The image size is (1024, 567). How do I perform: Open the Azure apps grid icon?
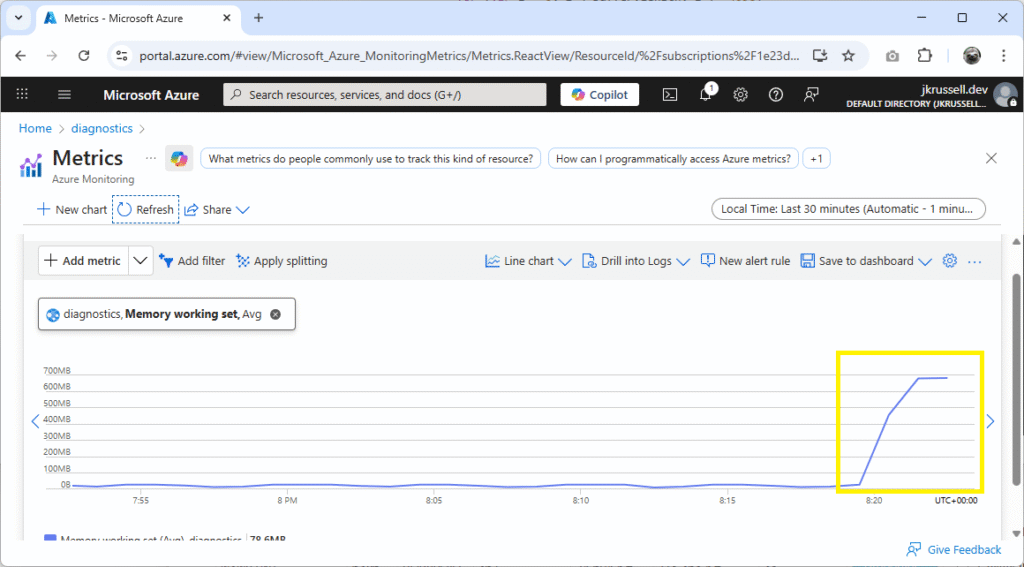tap(22, 94)
